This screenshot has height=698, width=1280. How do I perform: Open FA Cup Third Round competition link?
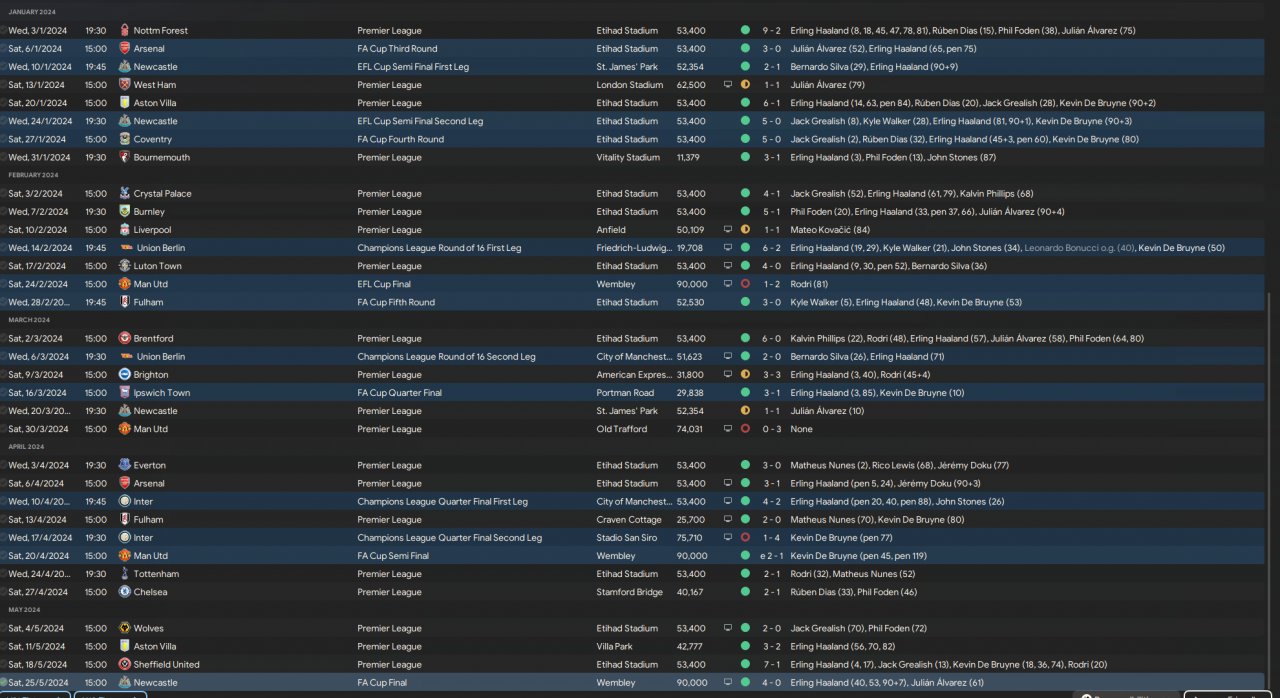pyautogui.click(x=397, y=48)
